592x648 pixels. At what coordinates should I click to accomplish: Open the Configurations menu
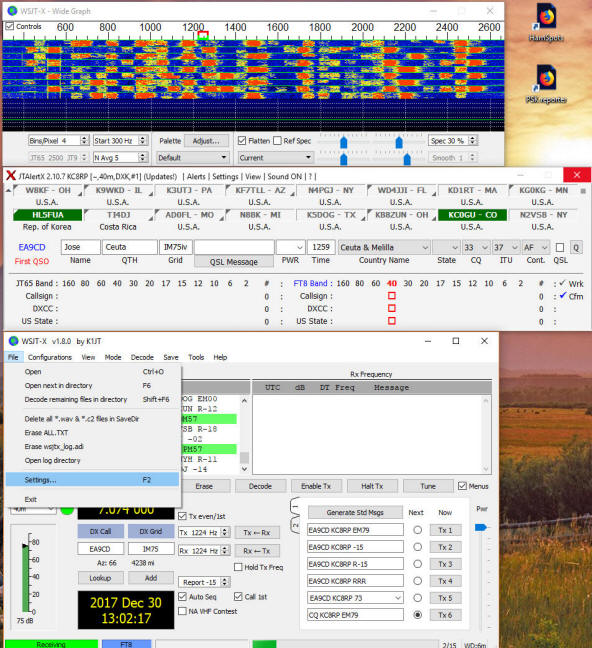click(50, 357)
